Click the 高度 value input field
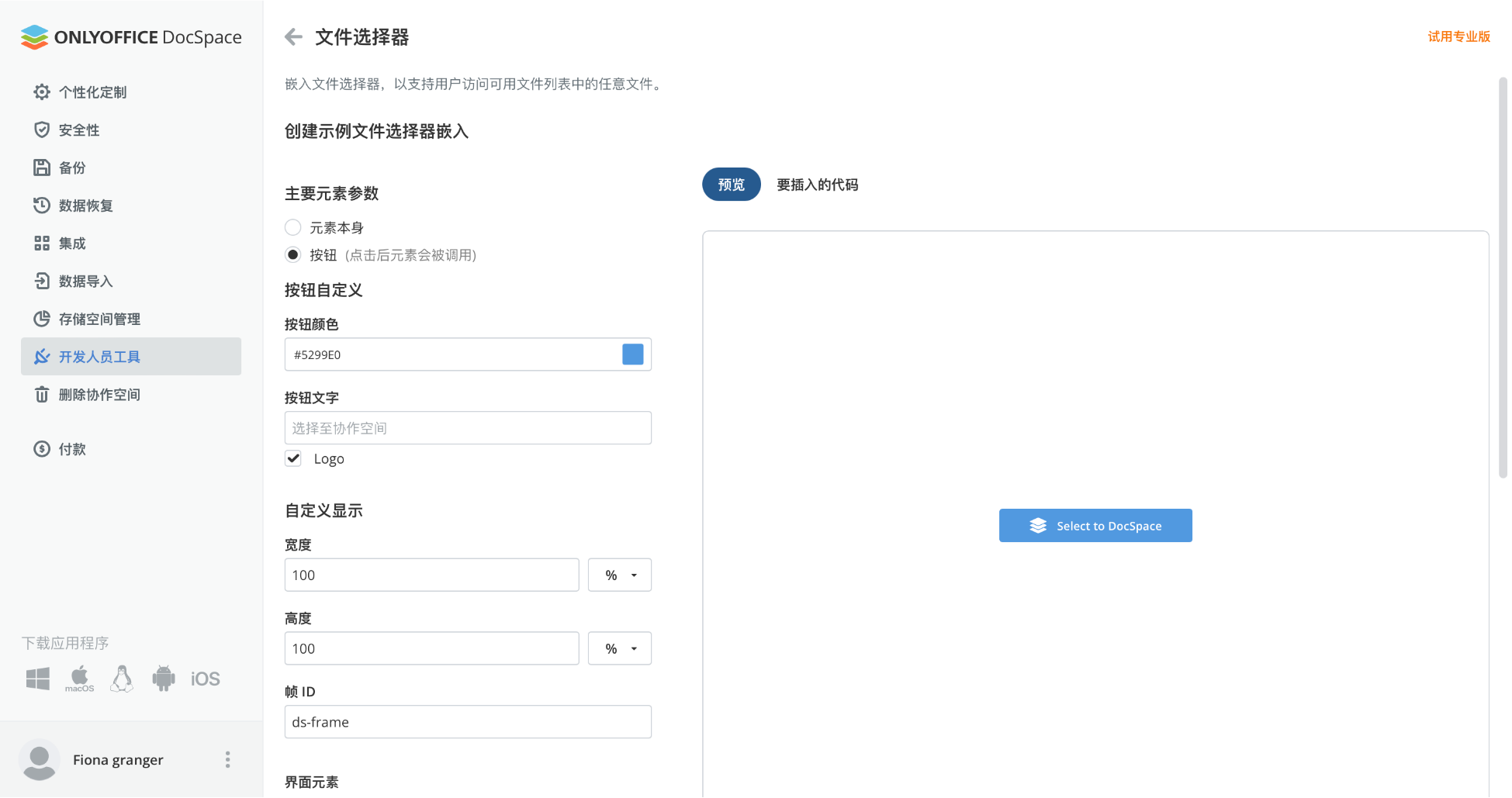 tap(431, 648)
